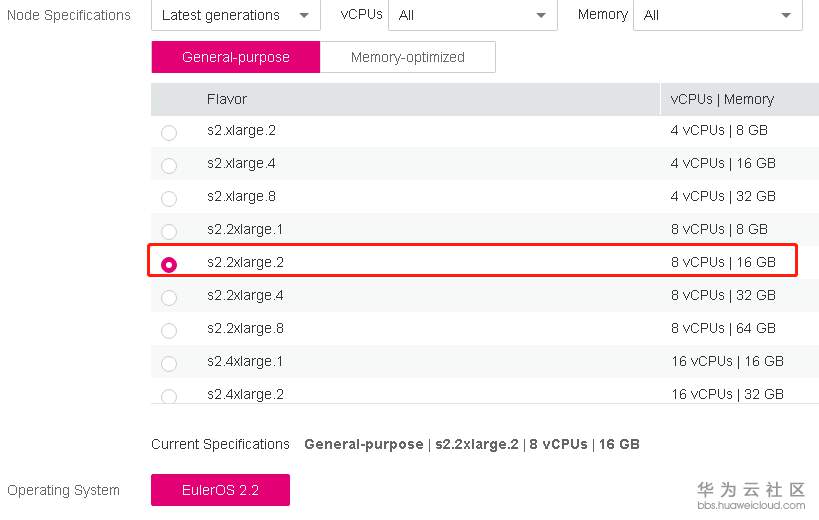Click the vCPUs | Memory column header
The width and height of the screenshot is (819, 520).
click(x=722, y=99)
